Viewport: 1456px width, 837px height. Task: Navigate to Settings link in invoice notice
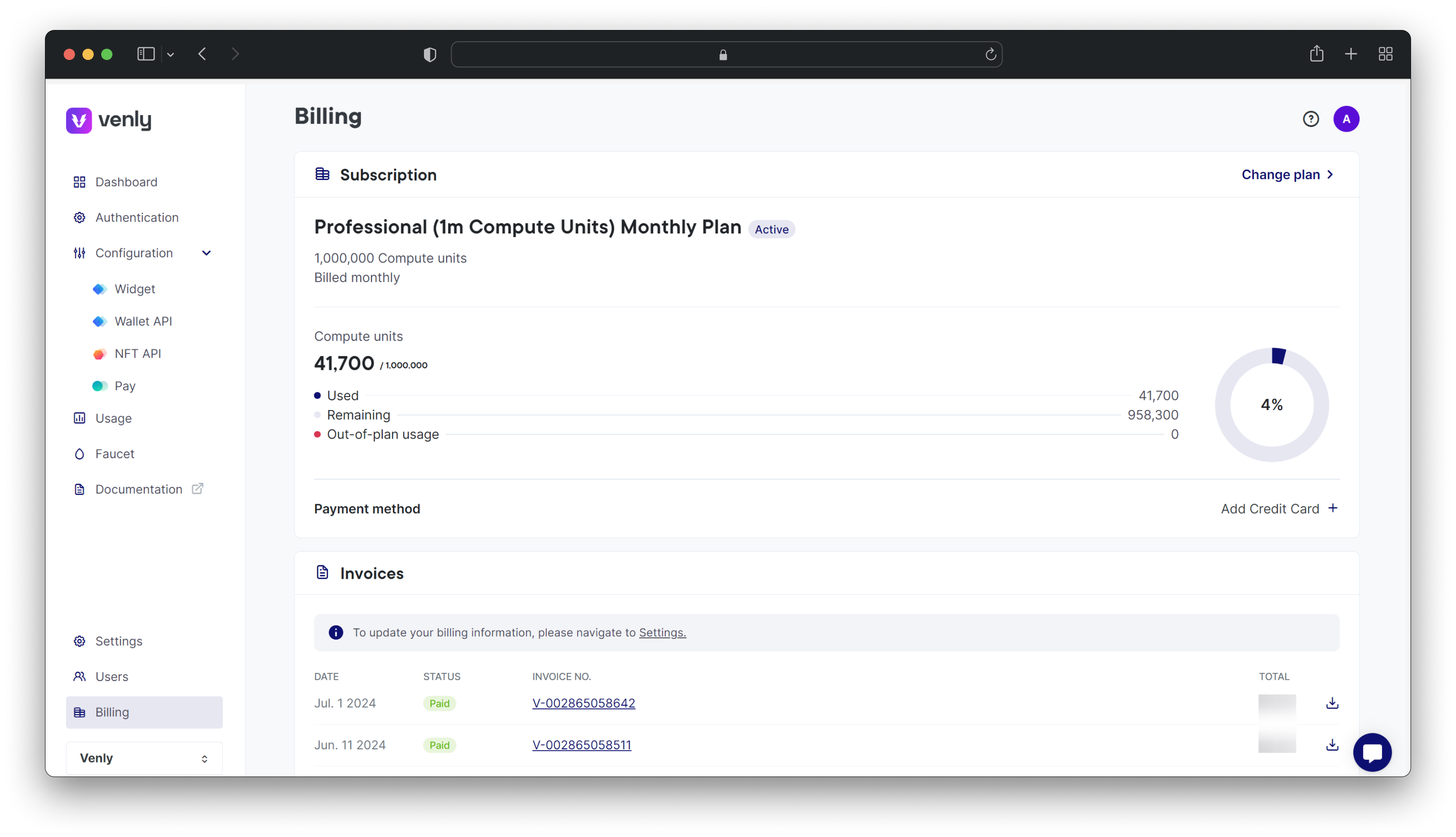coord(661,632)
